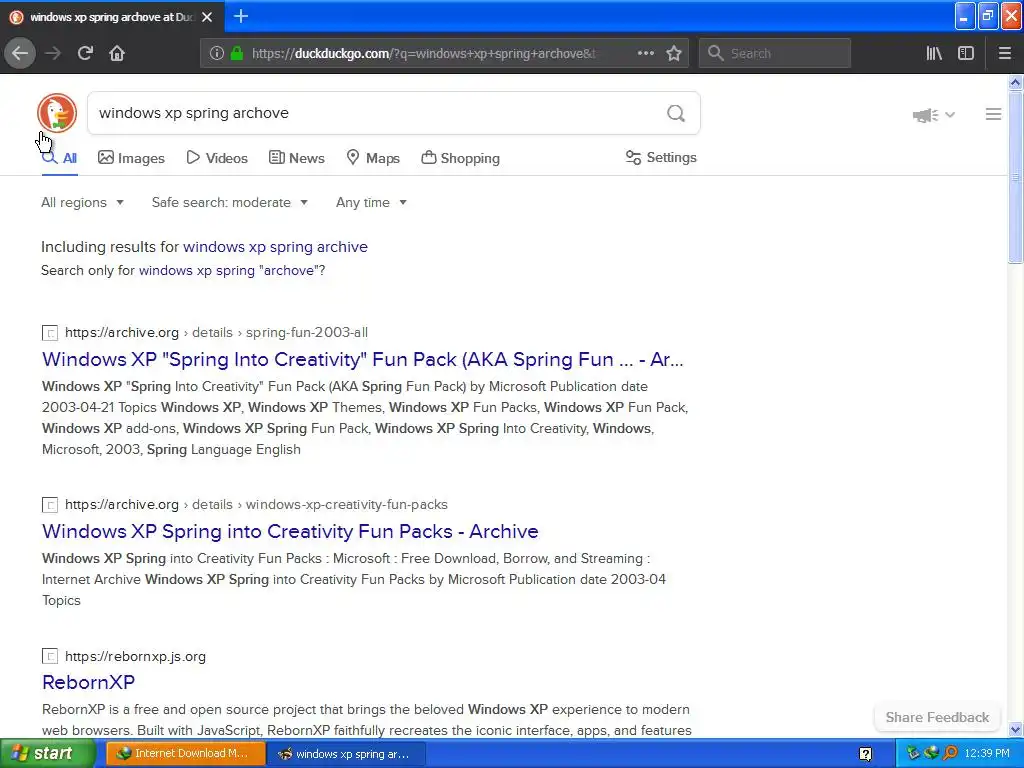This screenshot has height=768, width=1024.
Task: Open Windows XP Spring into Creativity Fun Packs - Archive
Action: (290, 532)
